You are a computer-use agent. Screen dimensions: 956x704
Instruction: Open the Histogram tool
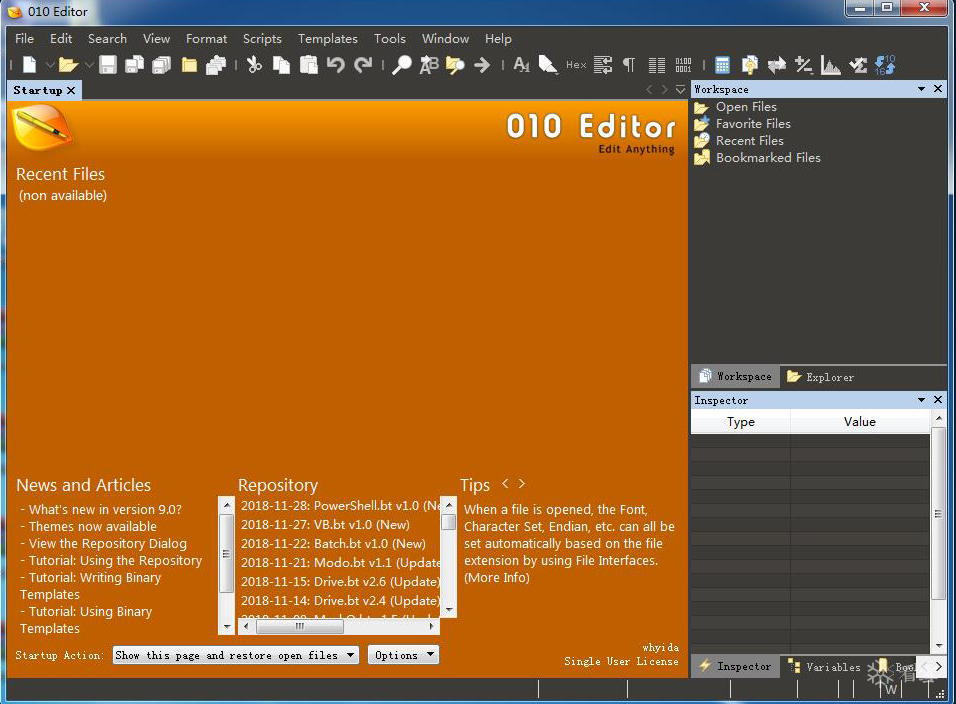(830, 65)
